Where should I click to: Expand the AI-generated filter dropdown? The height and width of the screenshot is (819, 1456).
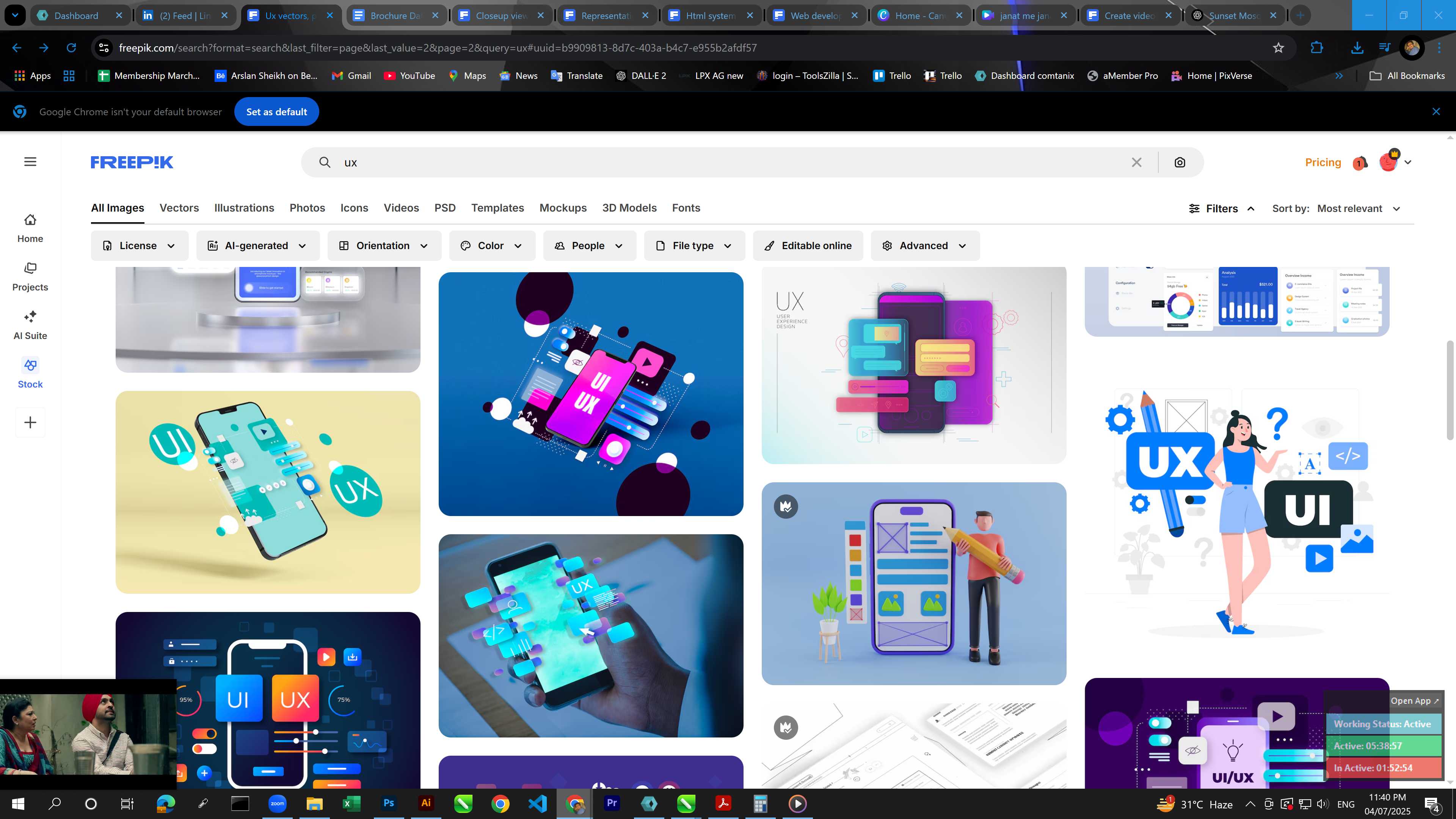258,246
